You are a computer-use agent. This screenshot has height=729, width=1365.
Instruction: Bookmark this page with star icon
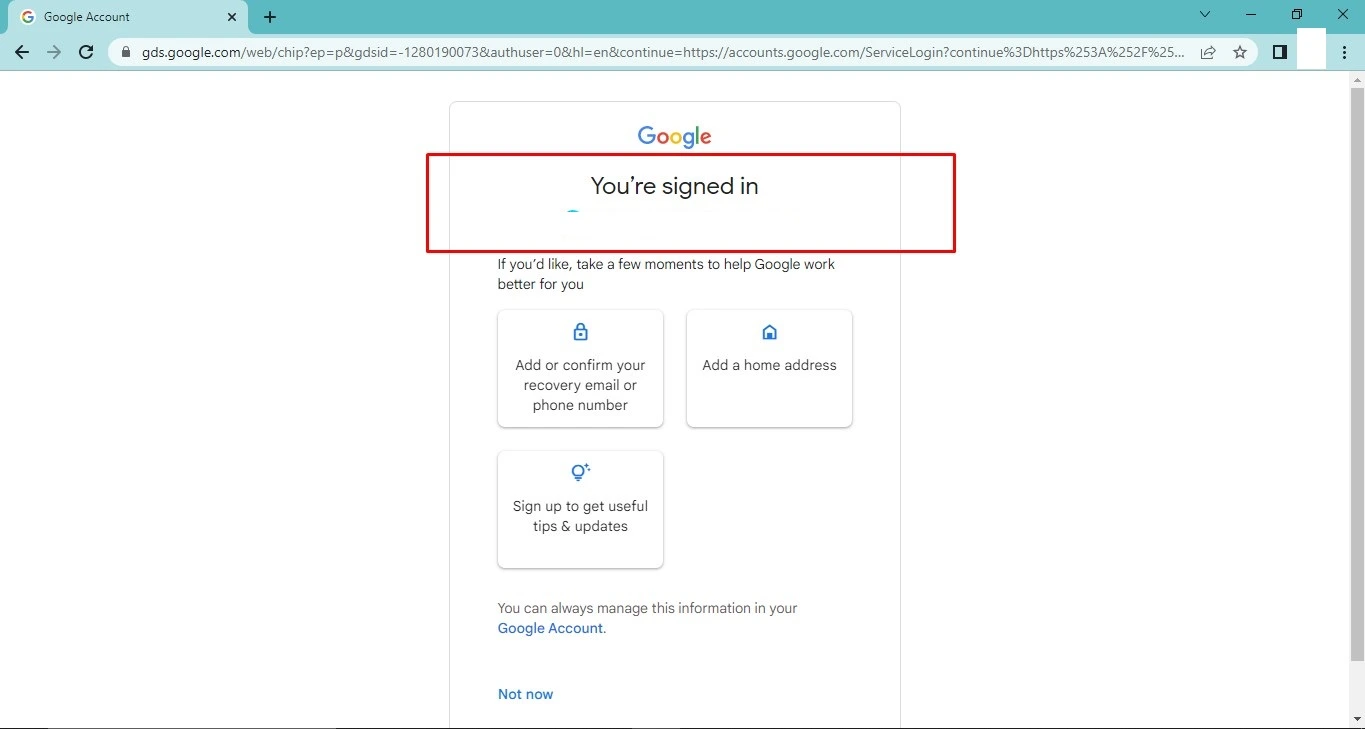[1240, 52]
